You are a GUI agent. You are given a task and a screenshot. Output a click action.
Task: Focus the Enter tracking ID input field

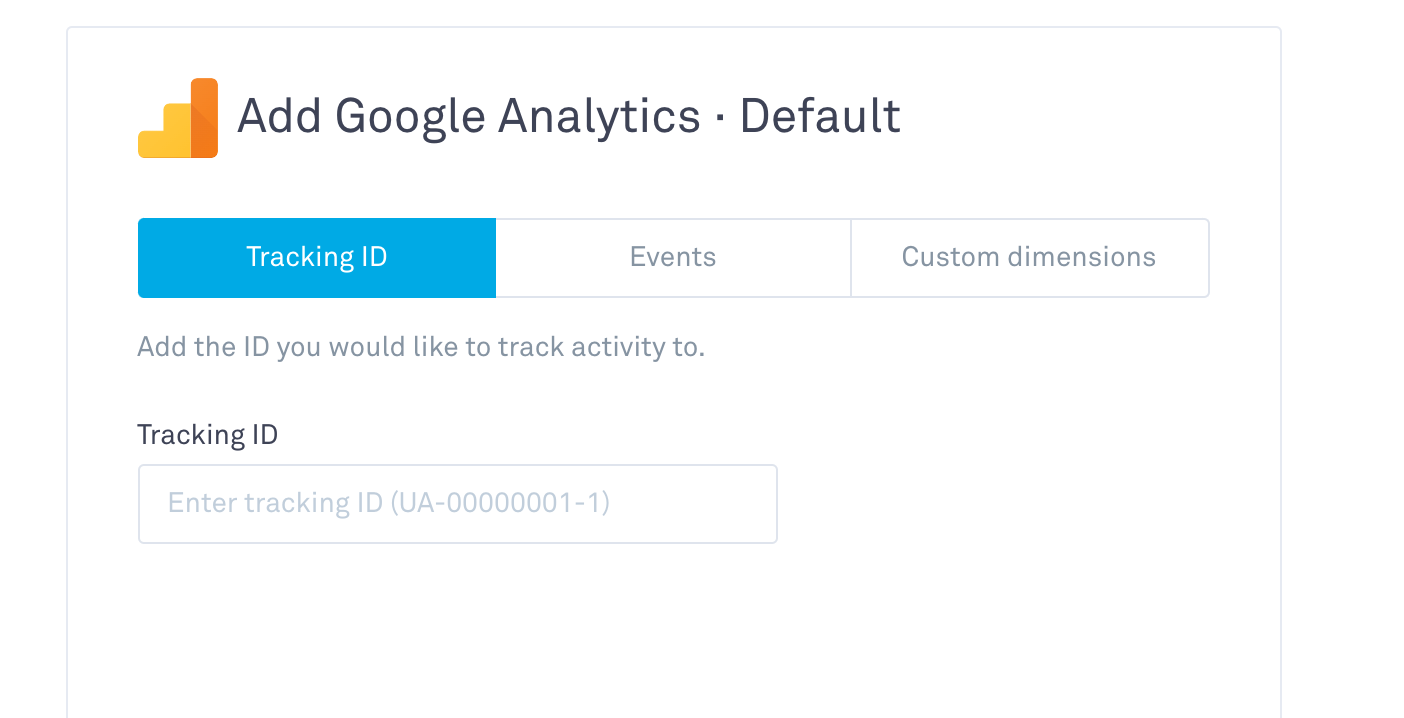point(458,504)
